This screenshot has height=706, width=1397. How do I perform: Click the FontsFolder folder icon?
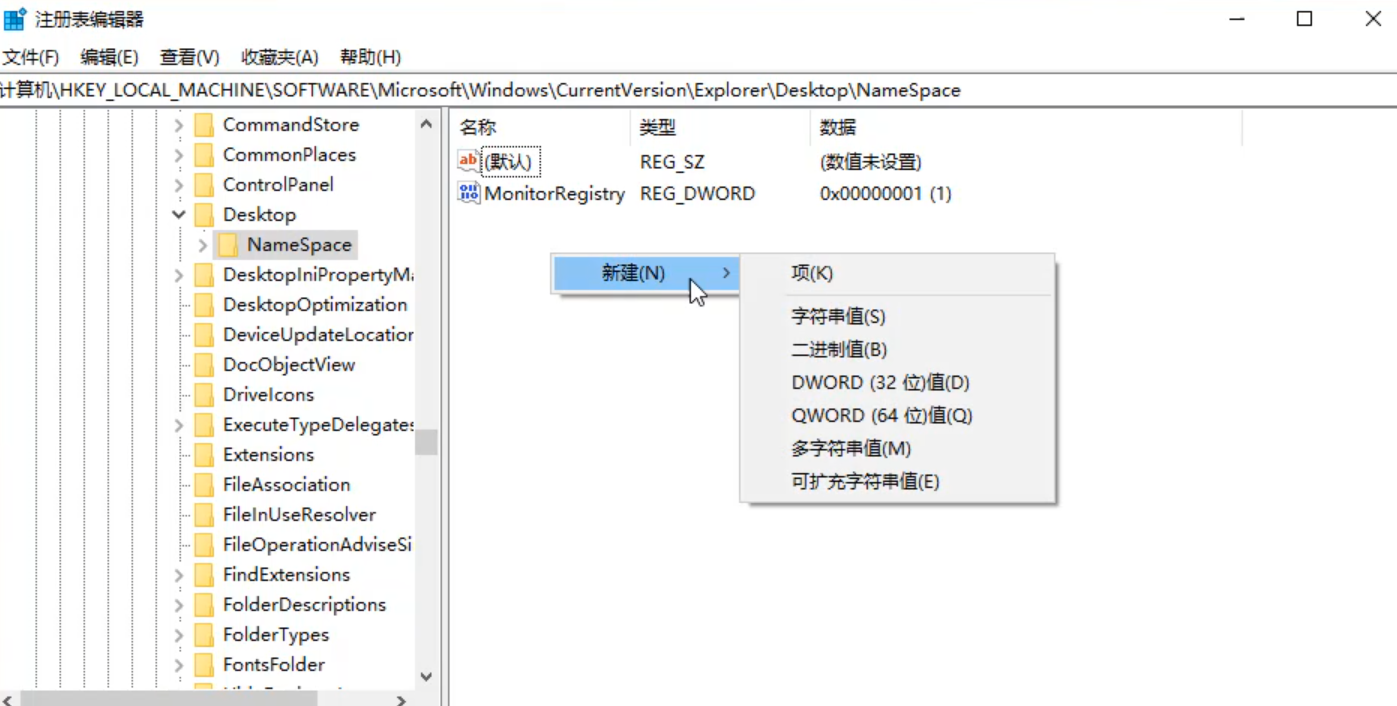pos(205,665)
